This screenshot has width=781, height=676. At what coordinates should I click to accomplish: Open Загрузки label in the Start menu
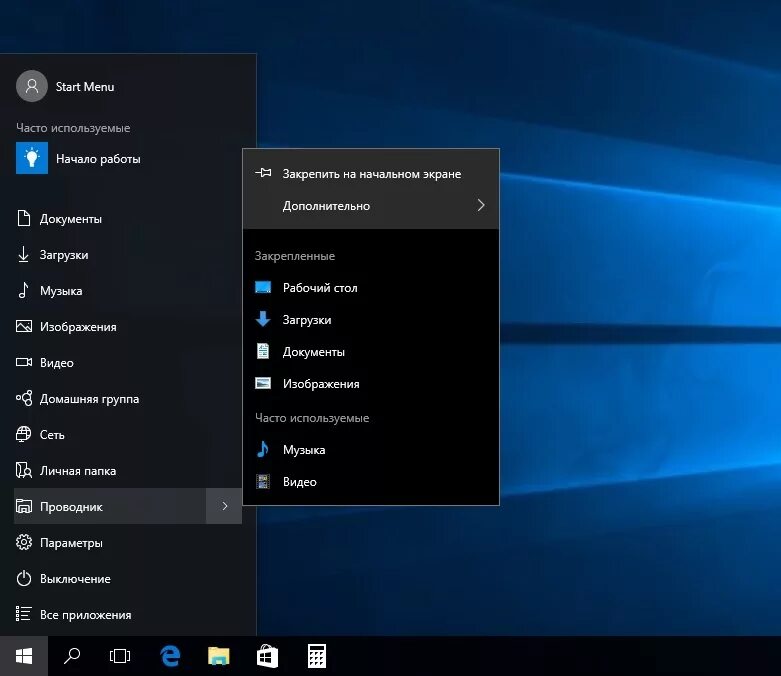click(x=64, y=255)
